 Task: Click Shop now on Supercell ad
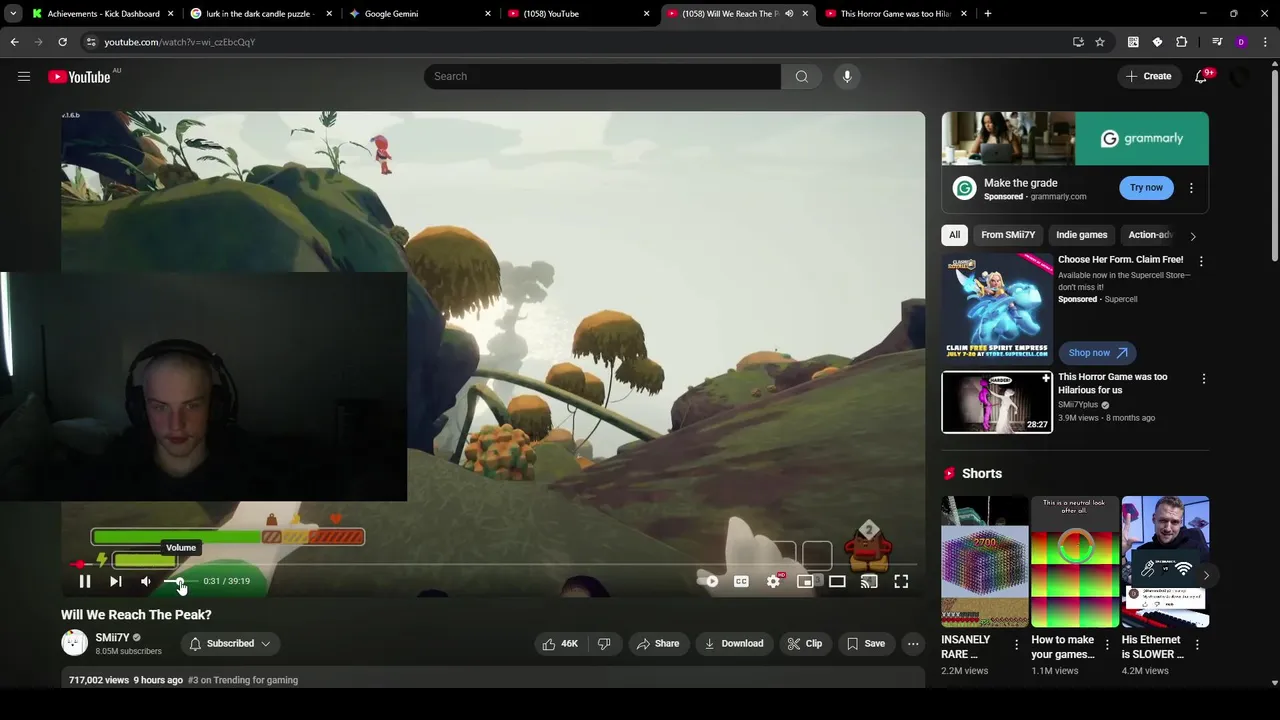click(1097, 352)
